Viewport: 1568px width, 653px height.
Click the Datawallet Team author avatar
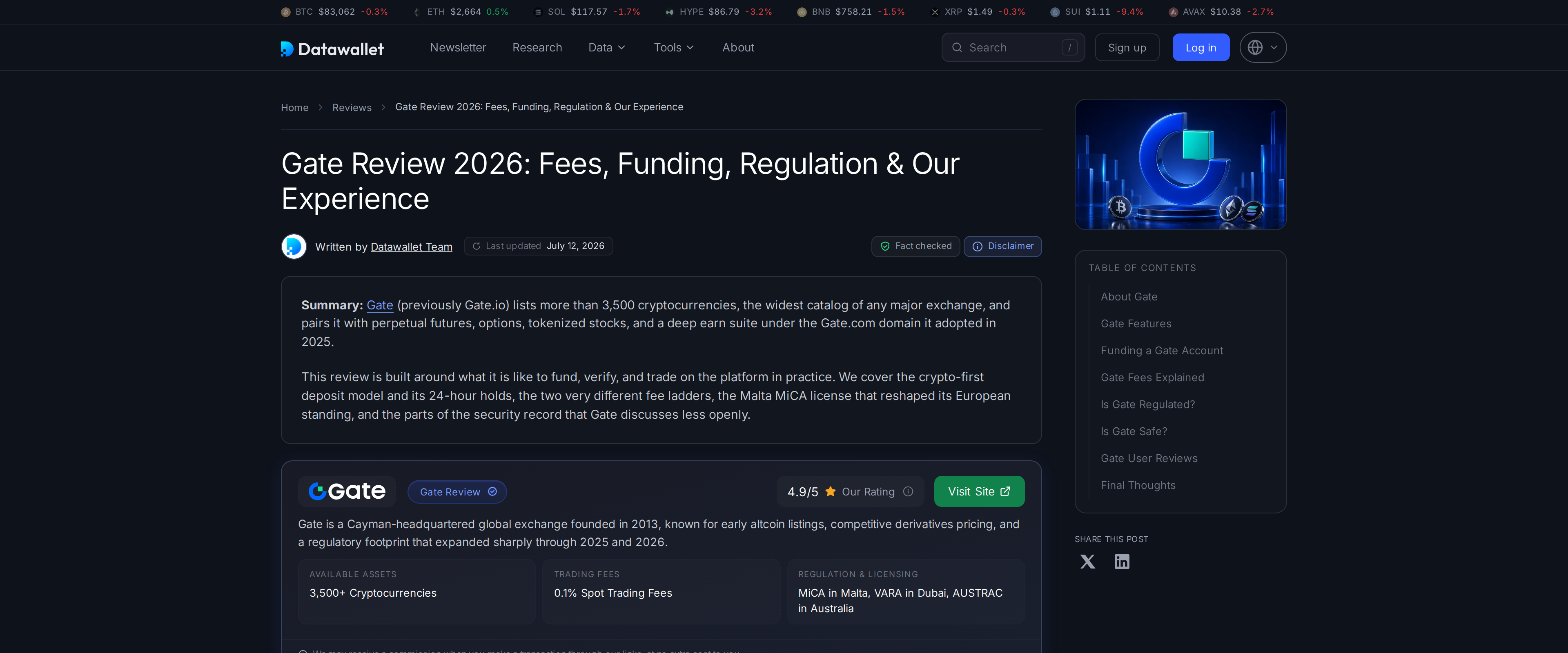294,247
